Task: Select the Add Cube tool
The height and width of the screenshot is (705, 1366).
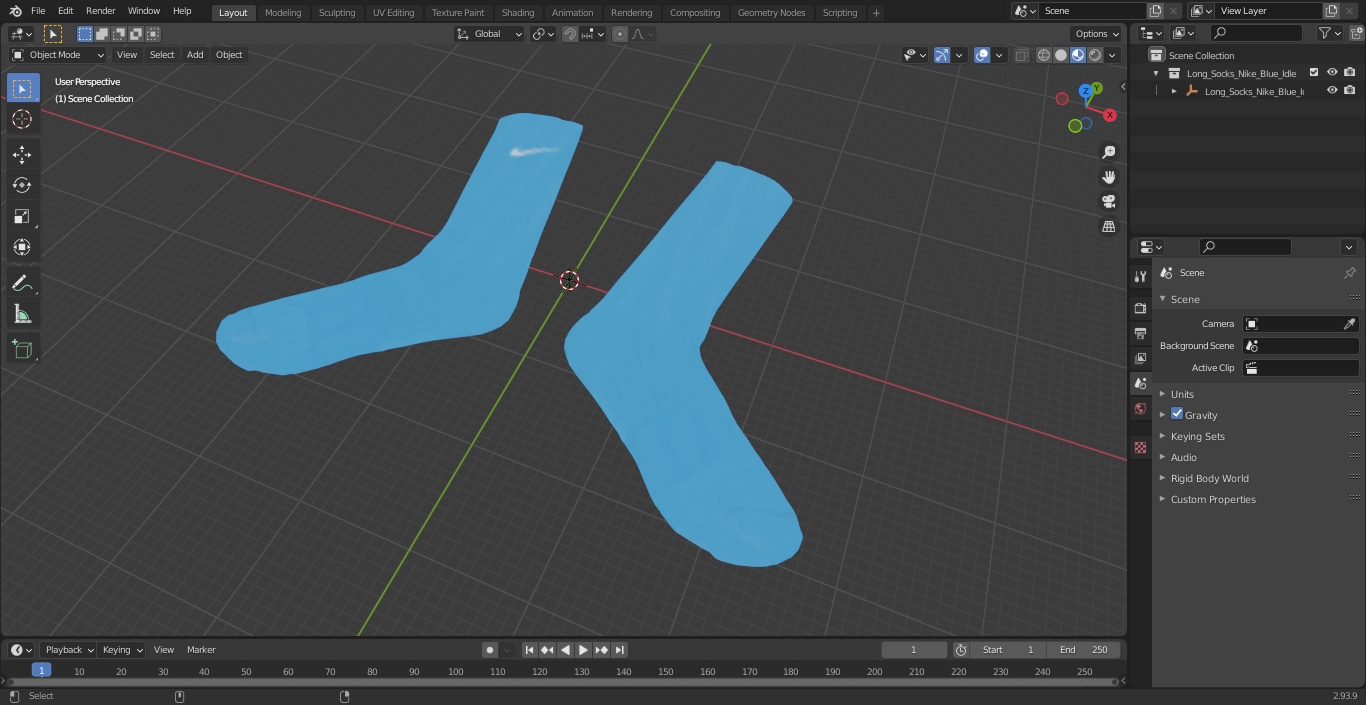Action: pos(22,349)
